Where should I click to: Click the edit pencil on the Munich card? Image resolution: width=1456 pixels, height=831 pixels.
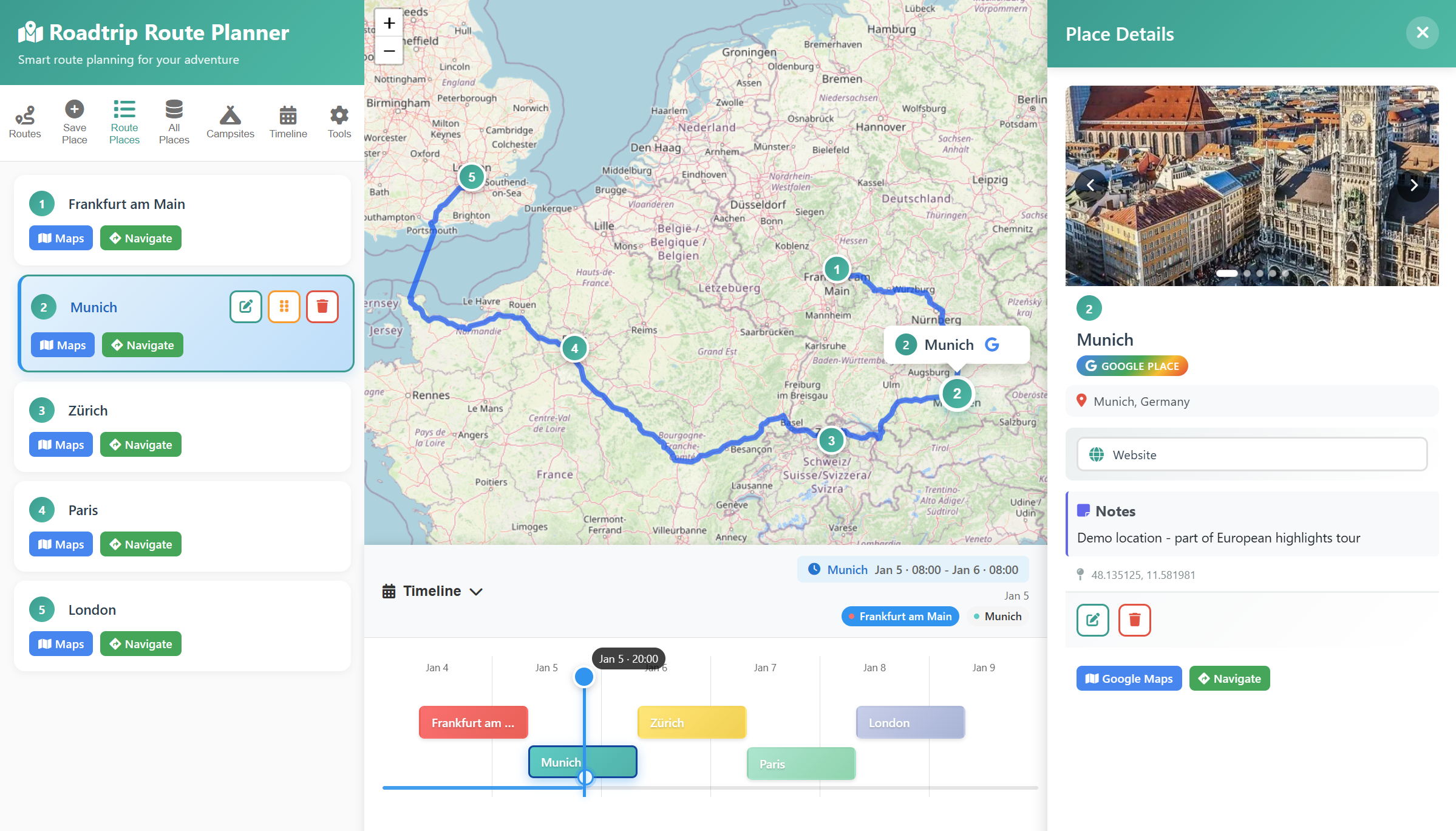click(x=245, y=307)
